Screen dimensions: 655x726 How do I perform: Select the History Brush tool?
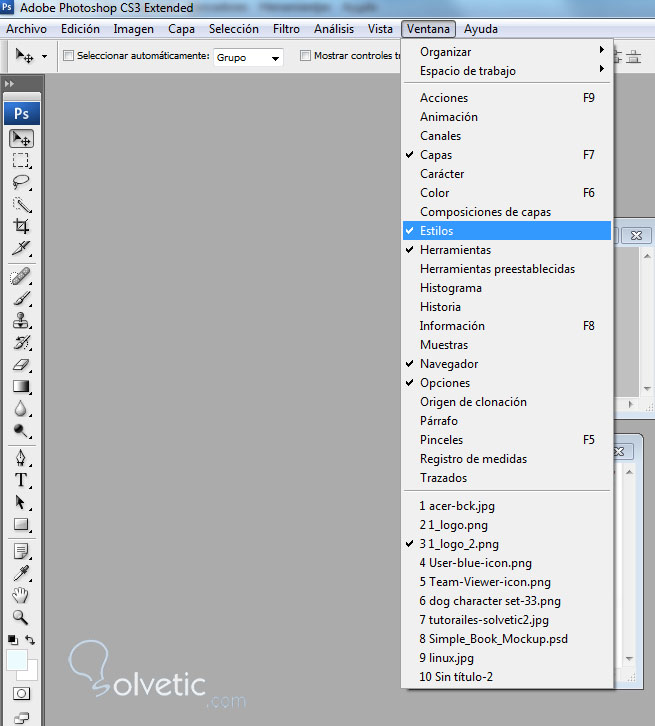pos(21,343)
